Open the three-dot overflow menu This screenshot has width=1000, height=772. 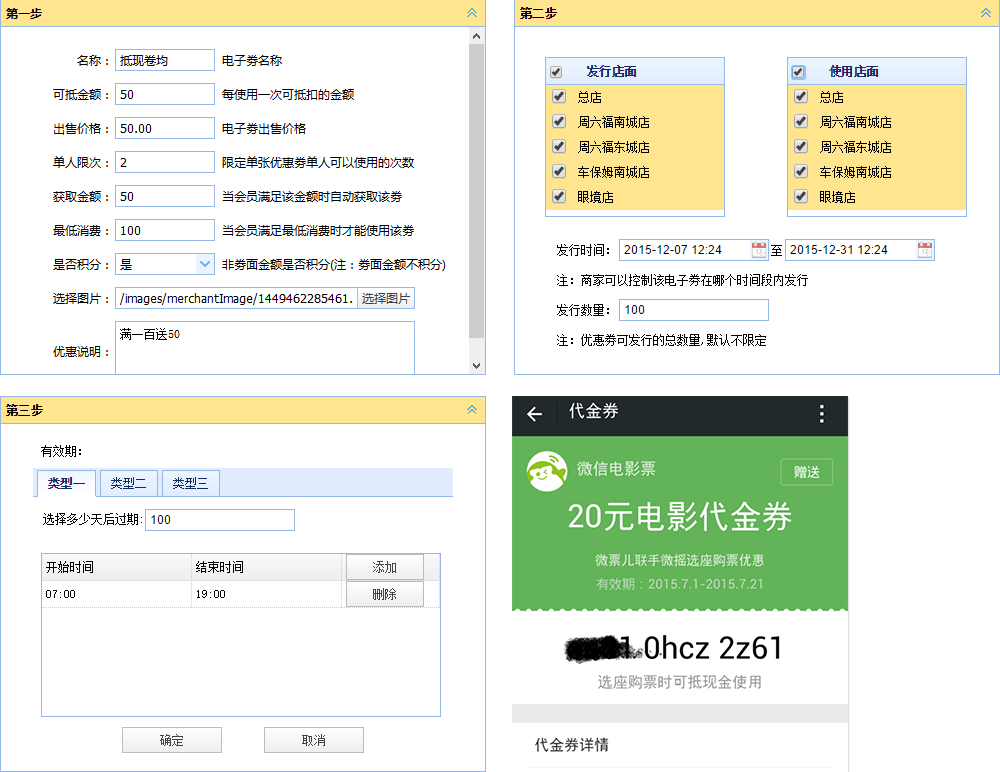[822, 414]
